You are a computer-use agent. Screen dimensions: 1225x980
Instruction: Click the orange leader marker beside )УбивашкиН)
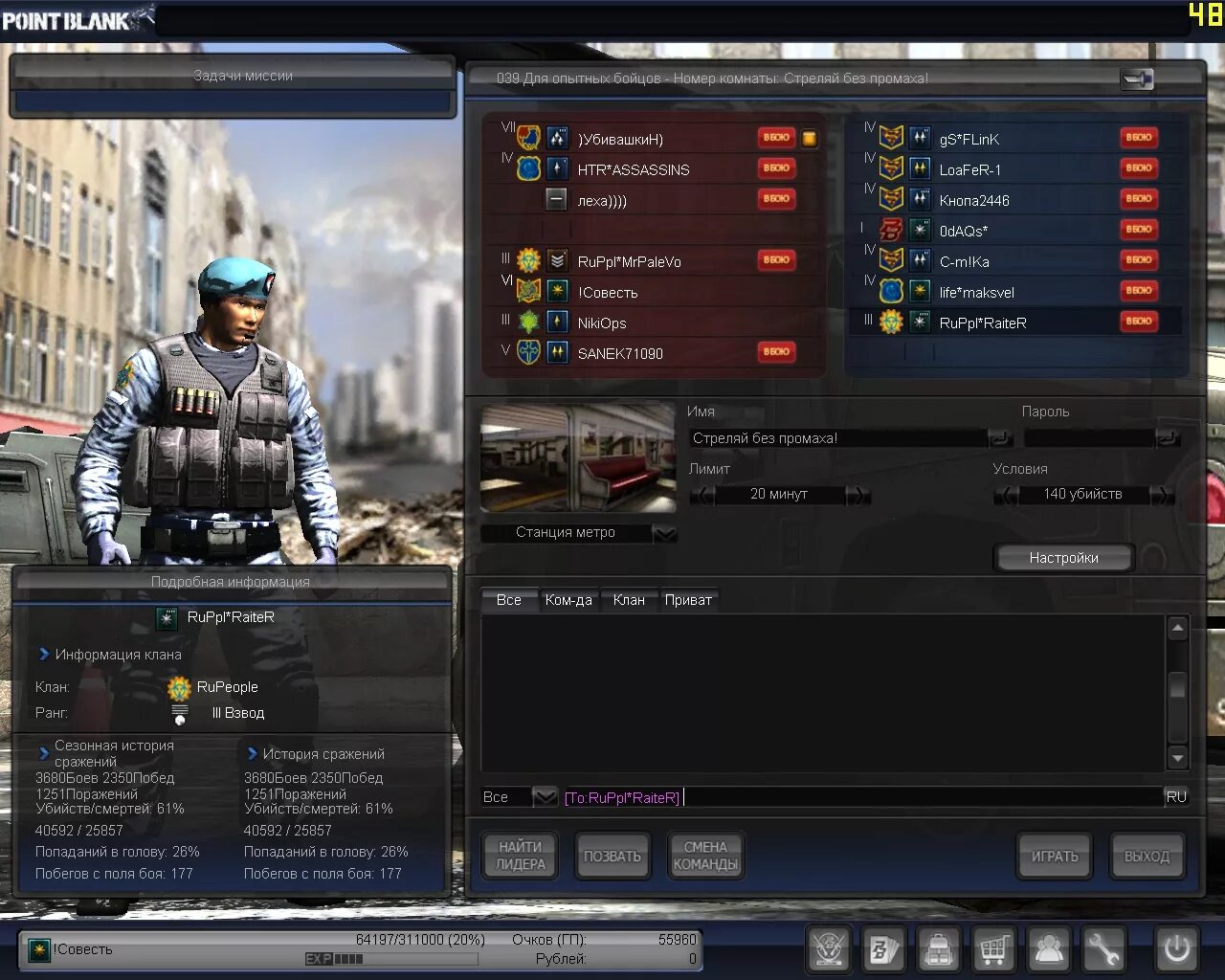click(x=810, y=139)
